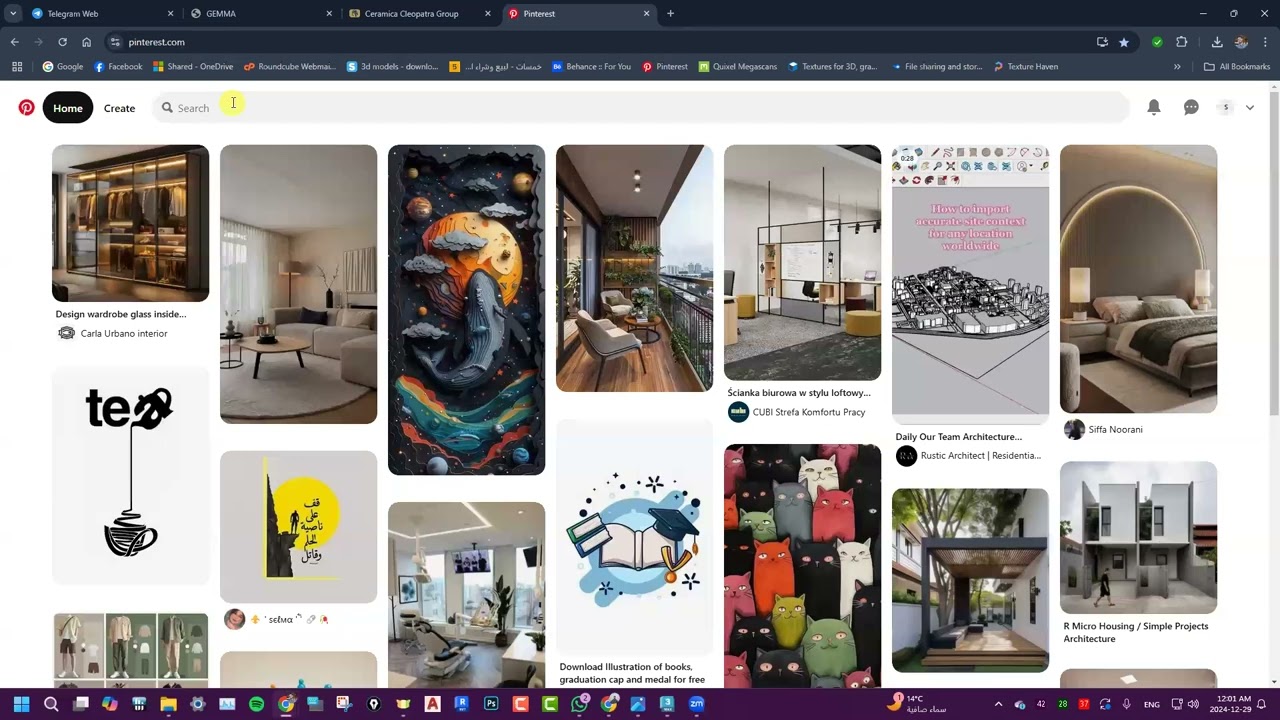Click Siffa Noorani profile link

coord(1115,430)
